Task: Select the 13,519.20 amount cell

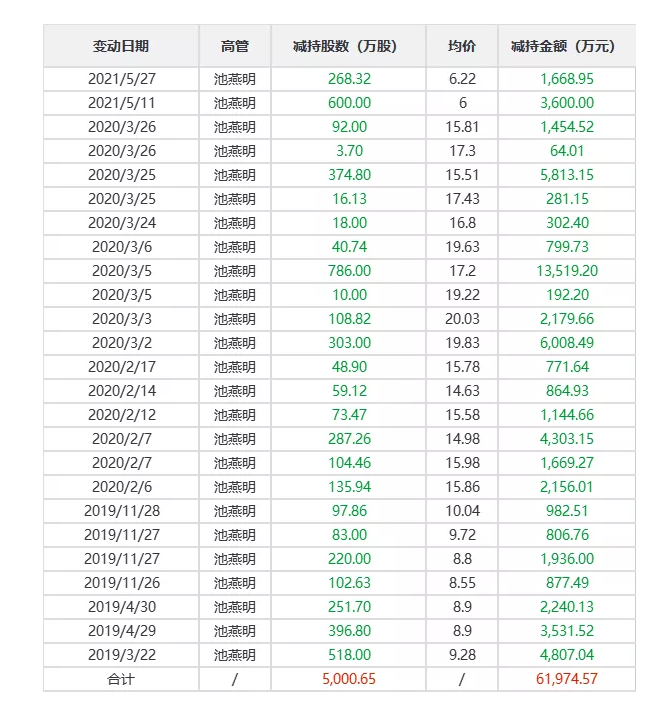Action: point(566,270)
